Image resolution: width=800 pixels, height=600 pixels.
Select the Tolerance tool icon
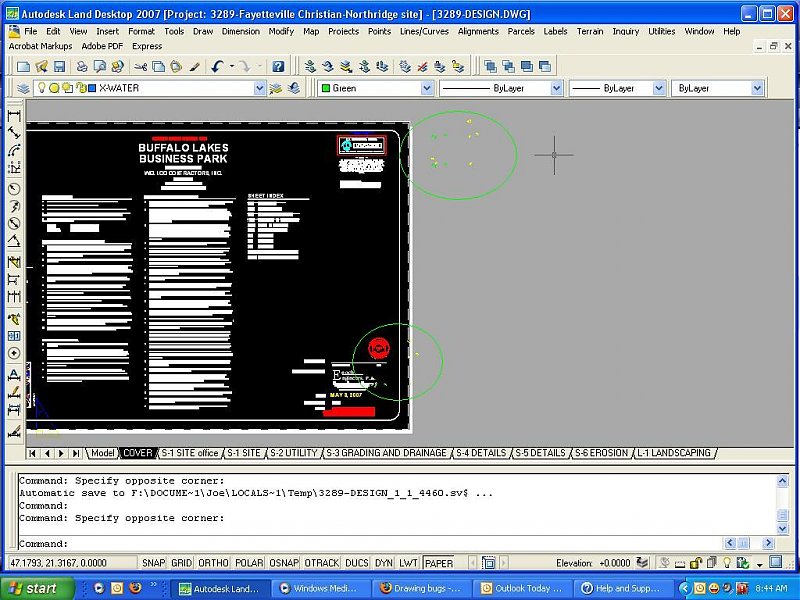[14, 336]
